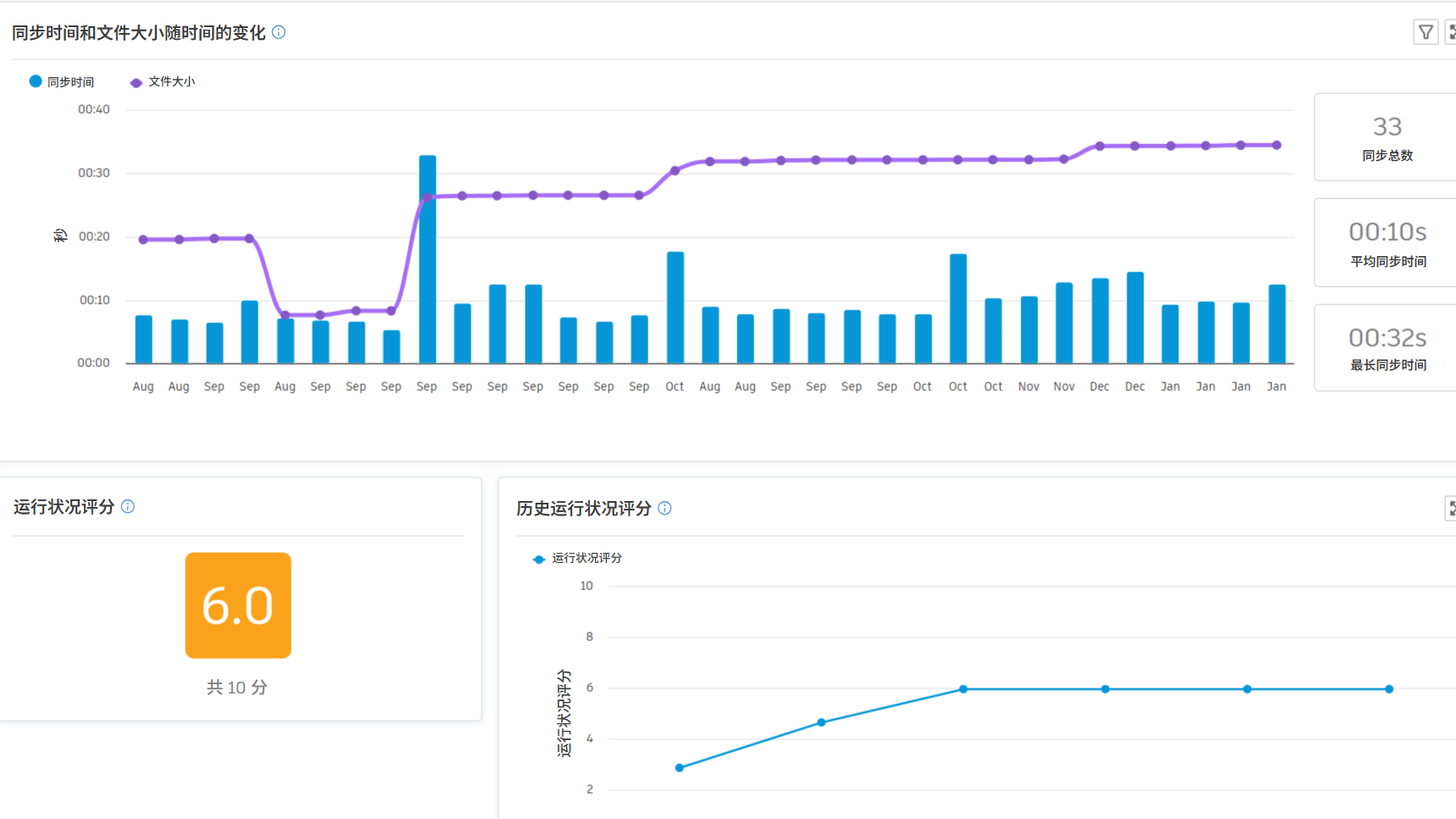This screenshot has width=1456, height=819.
Task: Click the 00:30 y-axis label
Action: 93,173
